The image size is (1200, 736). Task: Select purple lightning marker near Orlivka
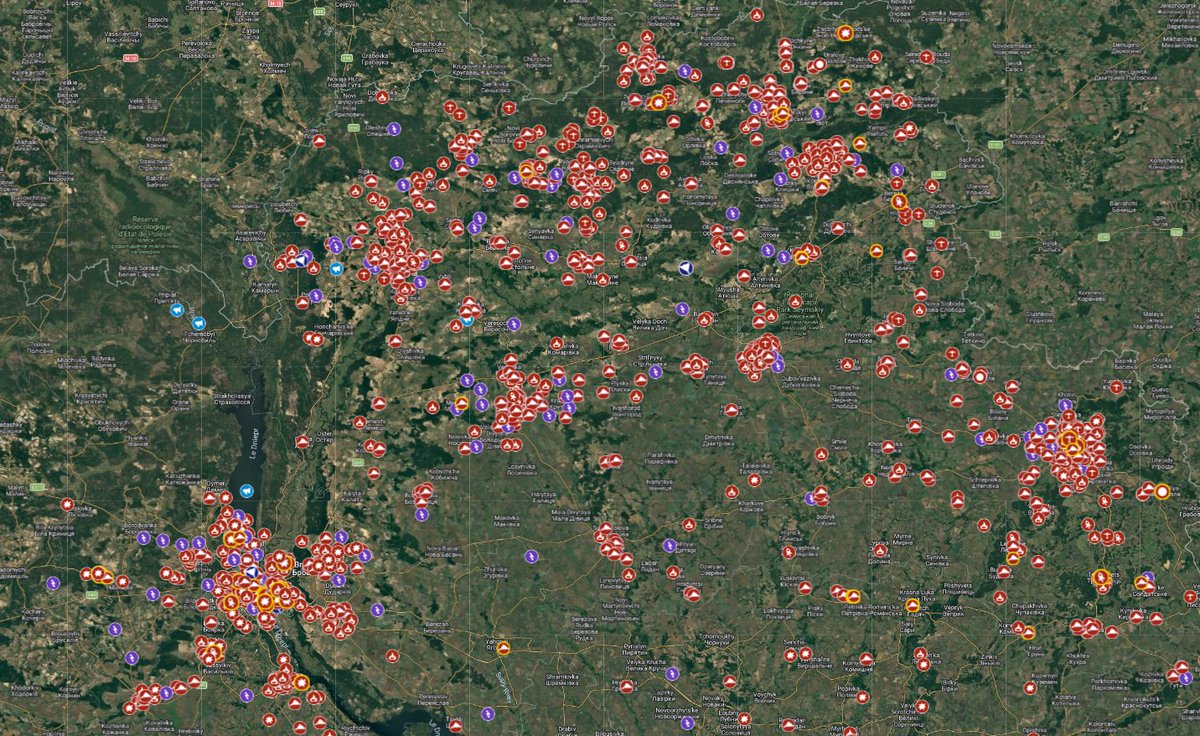coord(721,147)
